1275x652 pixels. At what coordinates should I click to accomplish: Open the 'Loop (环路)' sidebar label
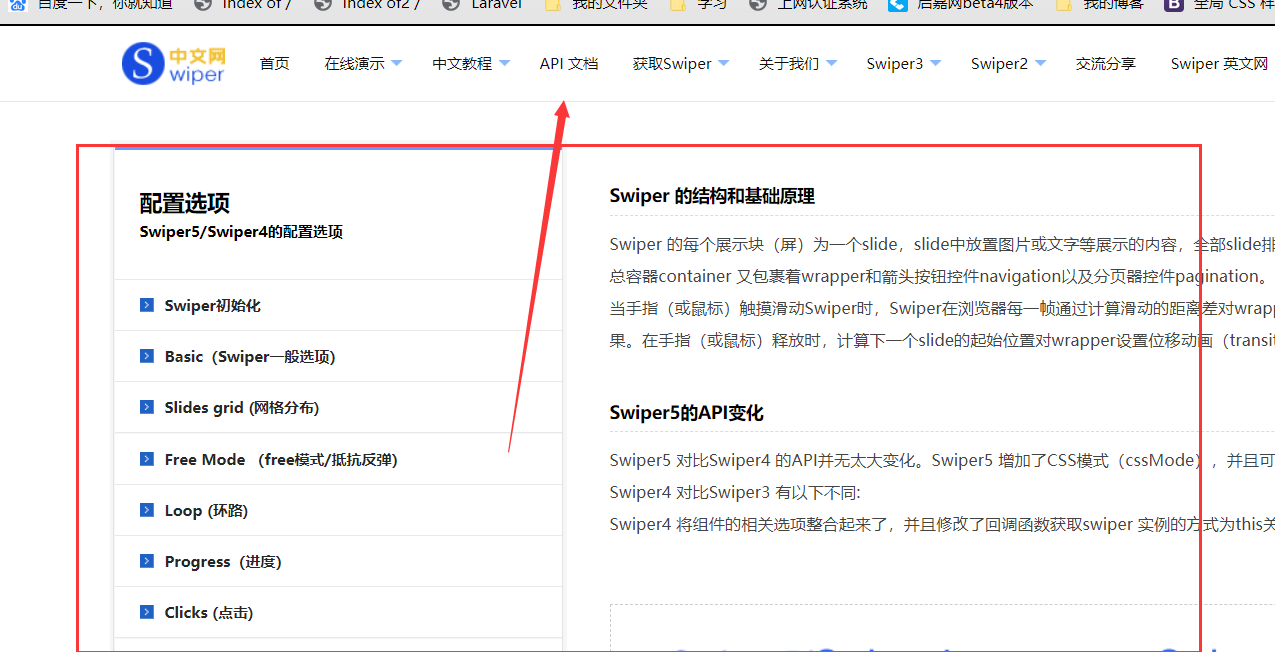point(206,510)
